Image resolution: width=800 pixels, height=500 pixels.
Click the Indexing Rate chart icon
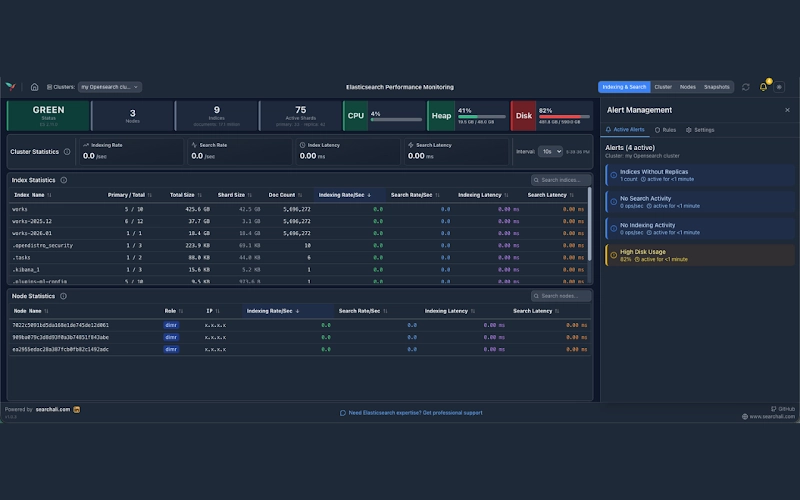click(86, 145)
